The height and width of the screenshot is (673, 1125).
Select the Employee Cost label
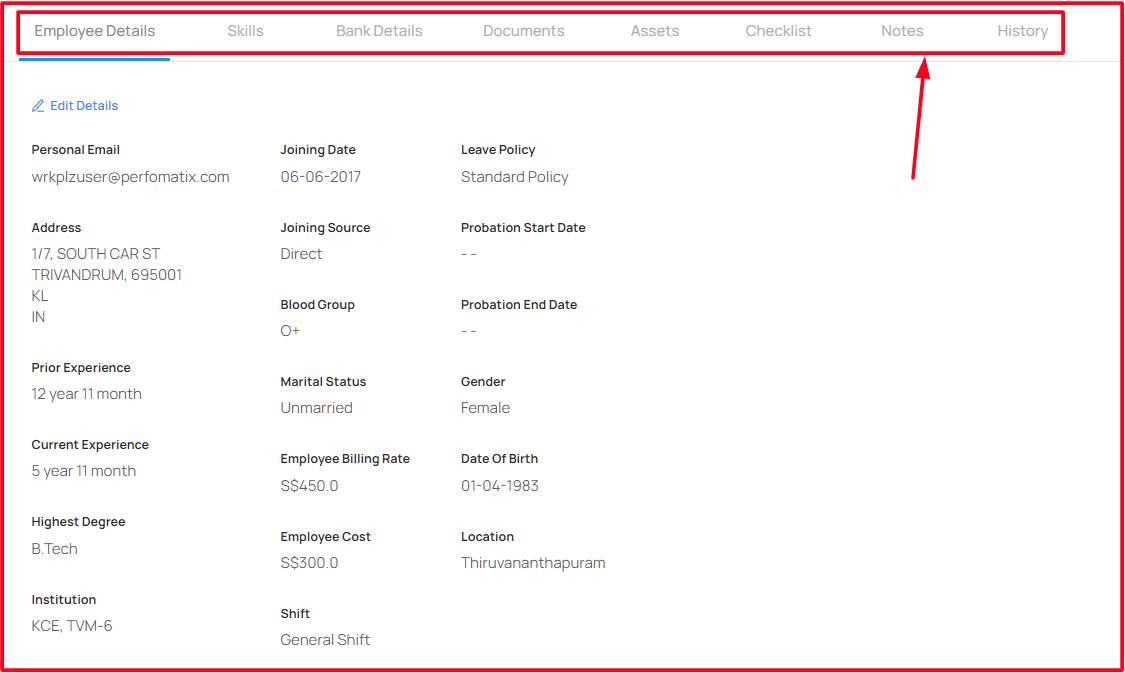[326, 537]
